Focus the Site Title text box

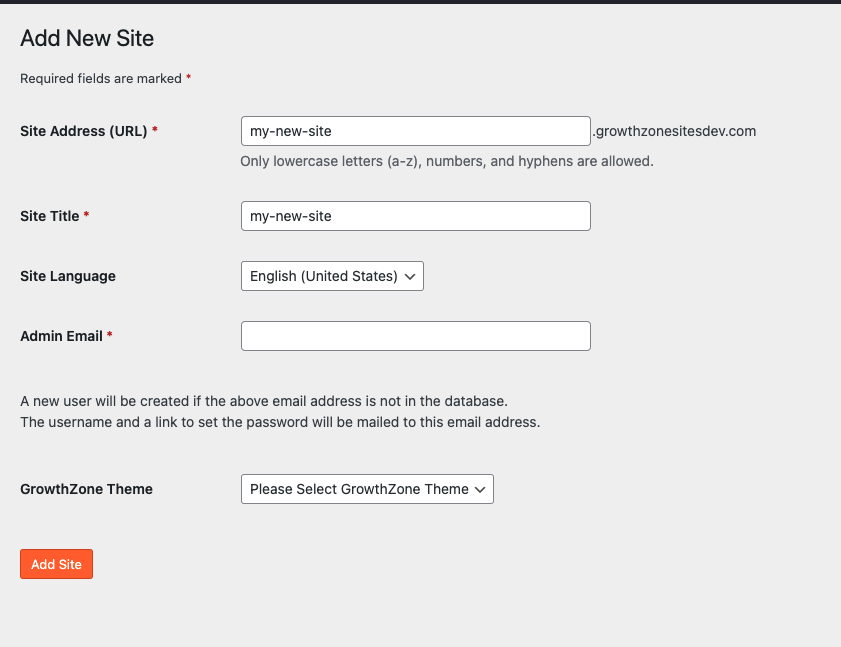tap(415, 216)
